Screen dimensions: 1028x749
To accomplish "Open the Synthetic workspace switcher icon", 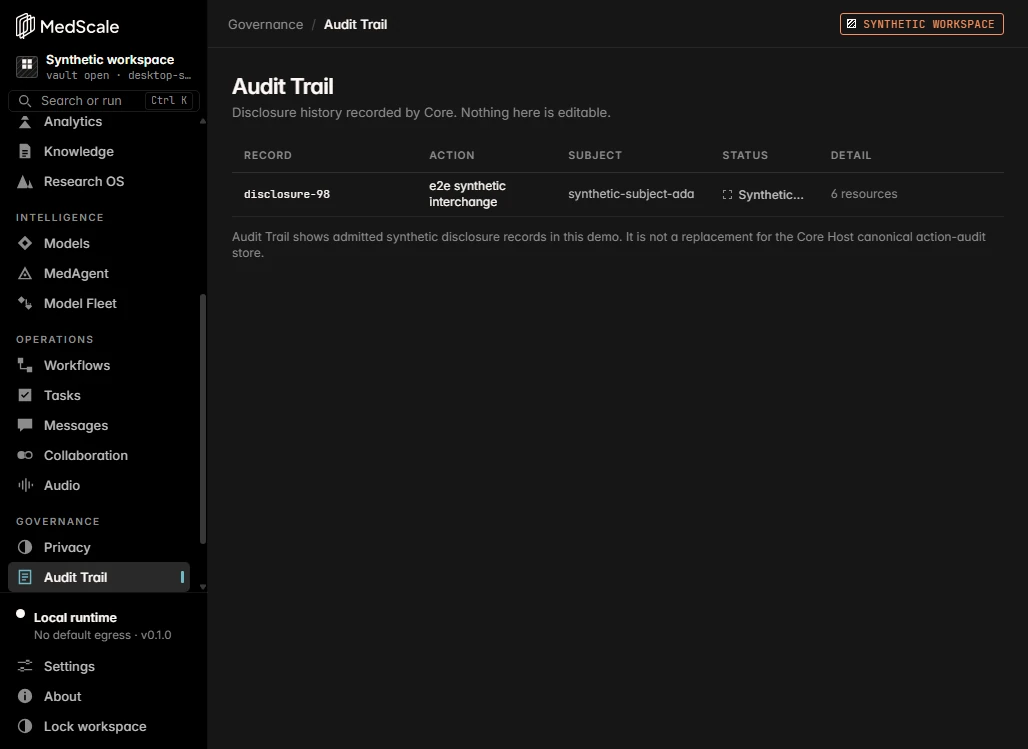I will click(27, 66).
